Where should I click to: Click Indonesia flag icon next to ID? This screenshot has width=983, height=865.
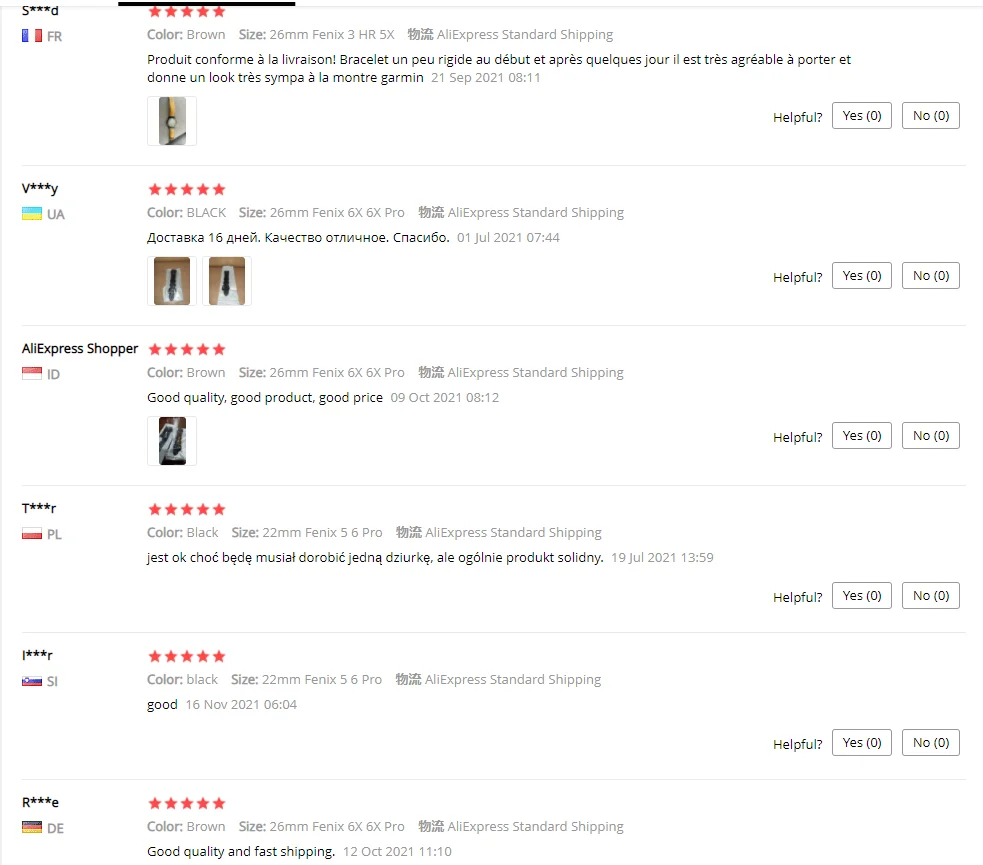point(32,374)
